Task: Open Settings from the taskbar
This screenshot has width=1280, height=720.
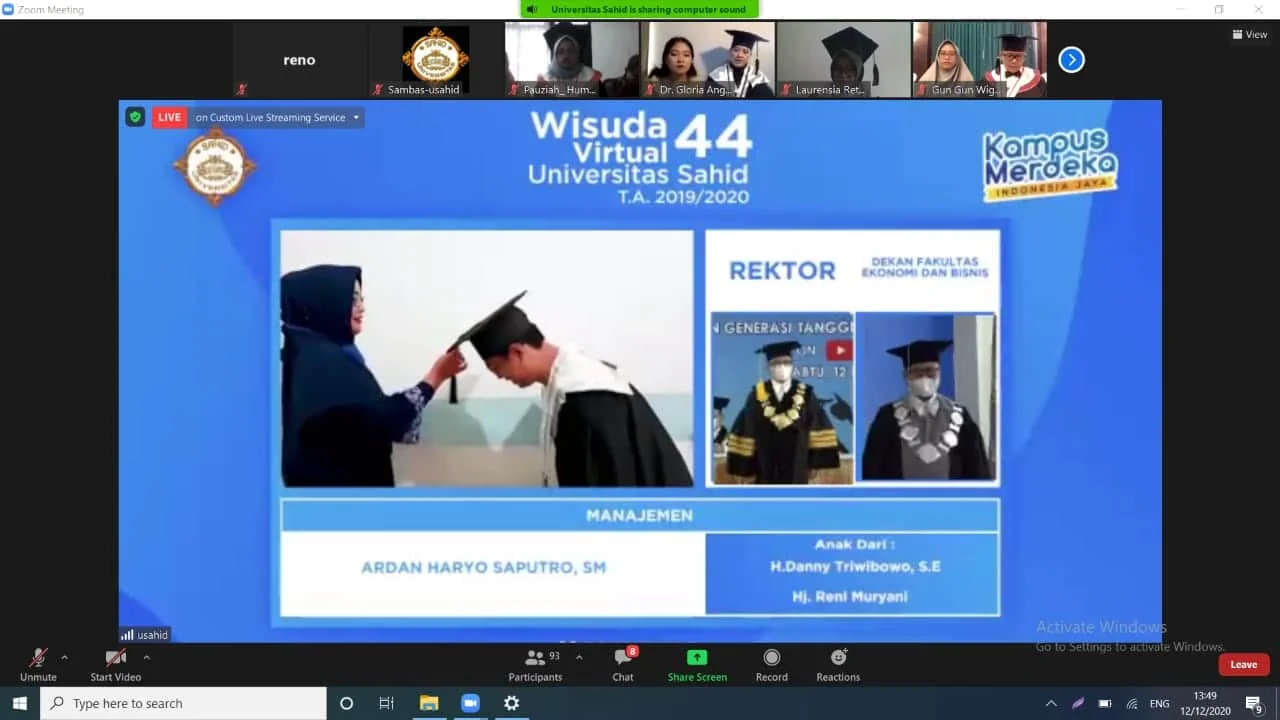Action: [x=511, y=703]
